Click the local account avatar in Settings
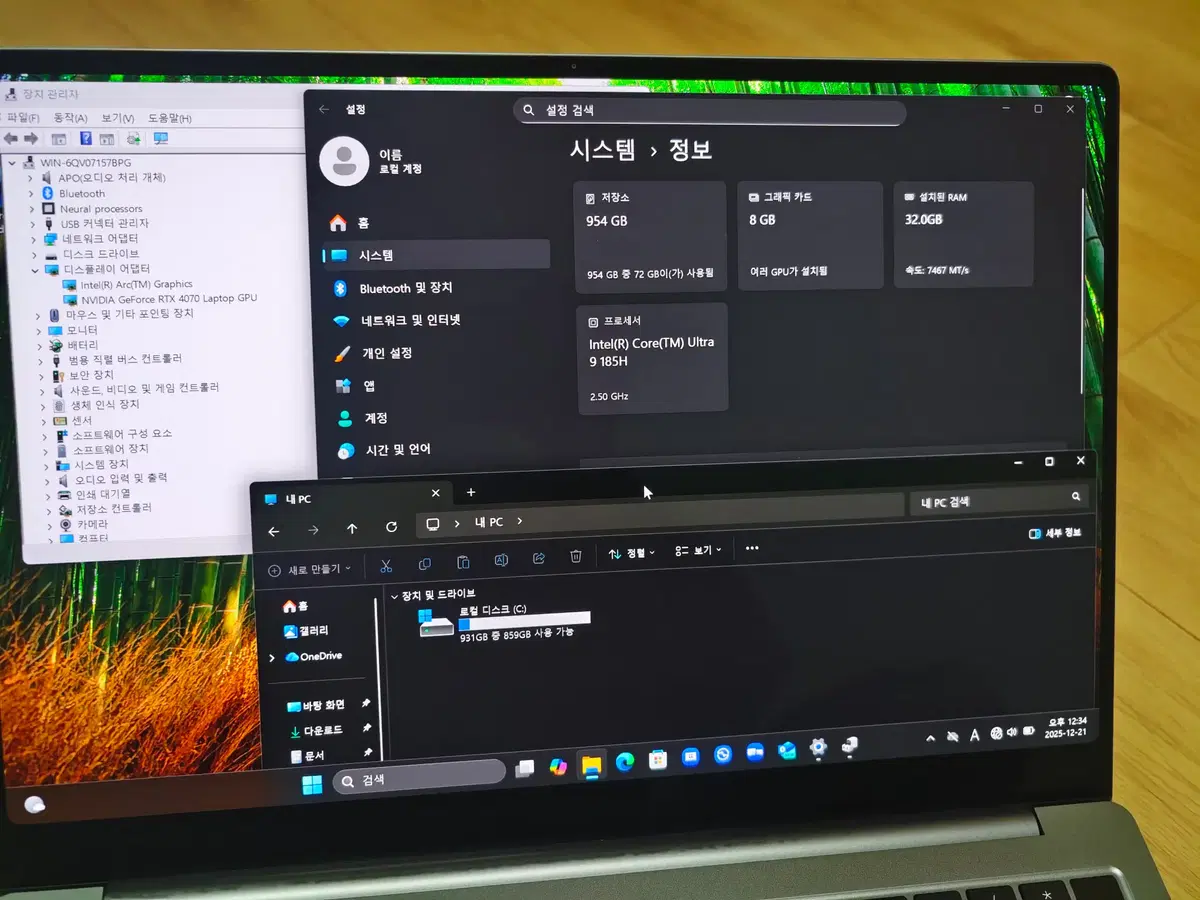1200x900 pixels. coord(344,160)
